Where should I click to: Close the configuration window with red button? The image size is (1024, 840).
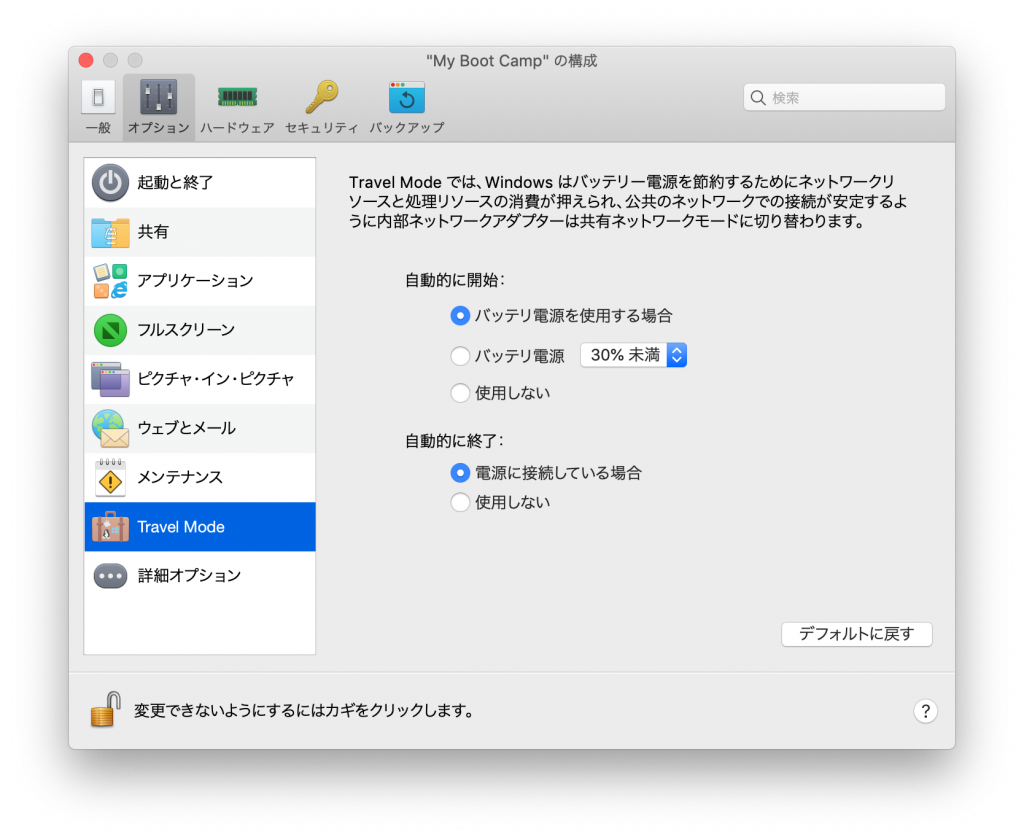[86, 60]
